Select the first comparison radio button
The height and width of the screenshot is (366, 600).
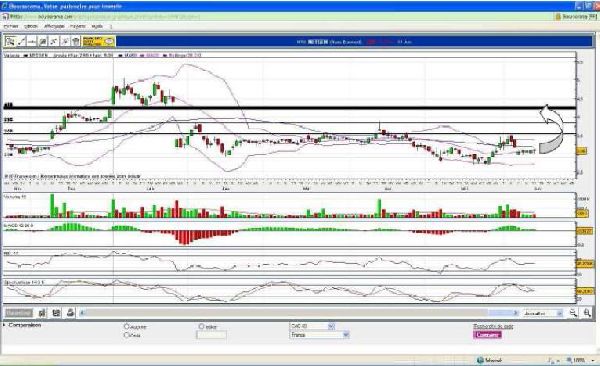point(127,326)
